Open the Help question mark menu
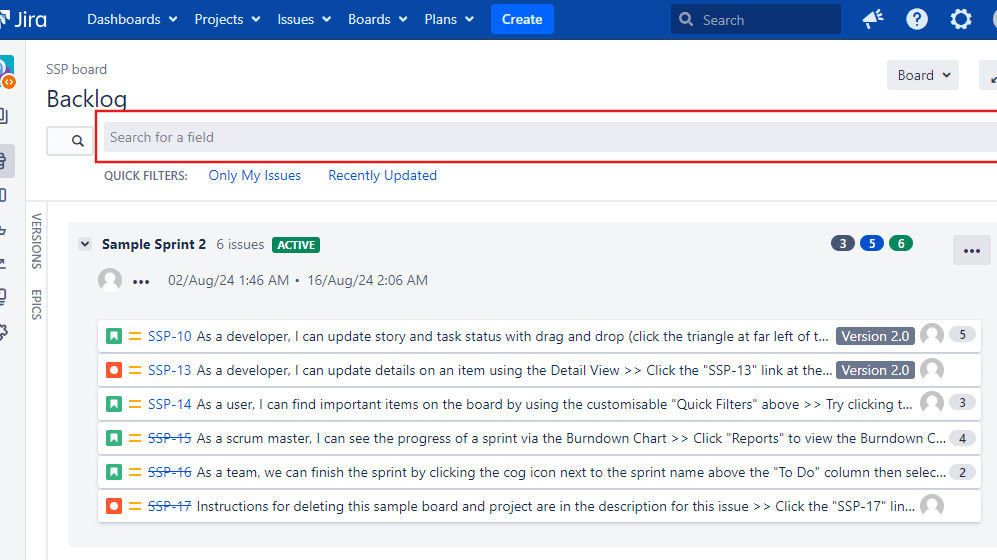This screenshot has height=560, width=997. [916, 20]
